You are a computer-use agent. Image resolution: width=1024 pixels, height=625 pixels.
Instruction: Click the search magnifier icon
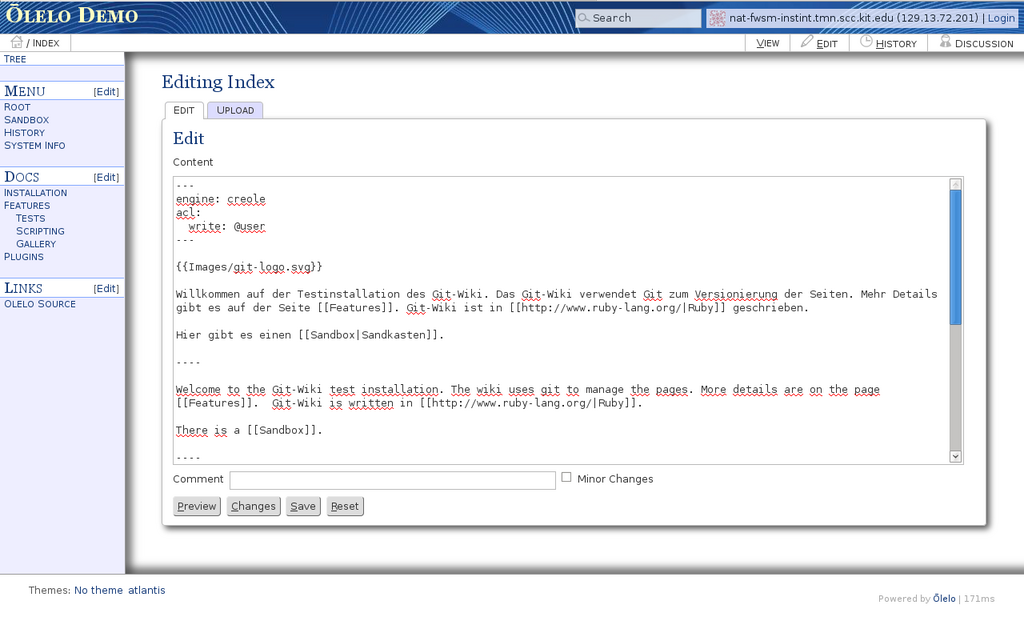tap(584, 18)
